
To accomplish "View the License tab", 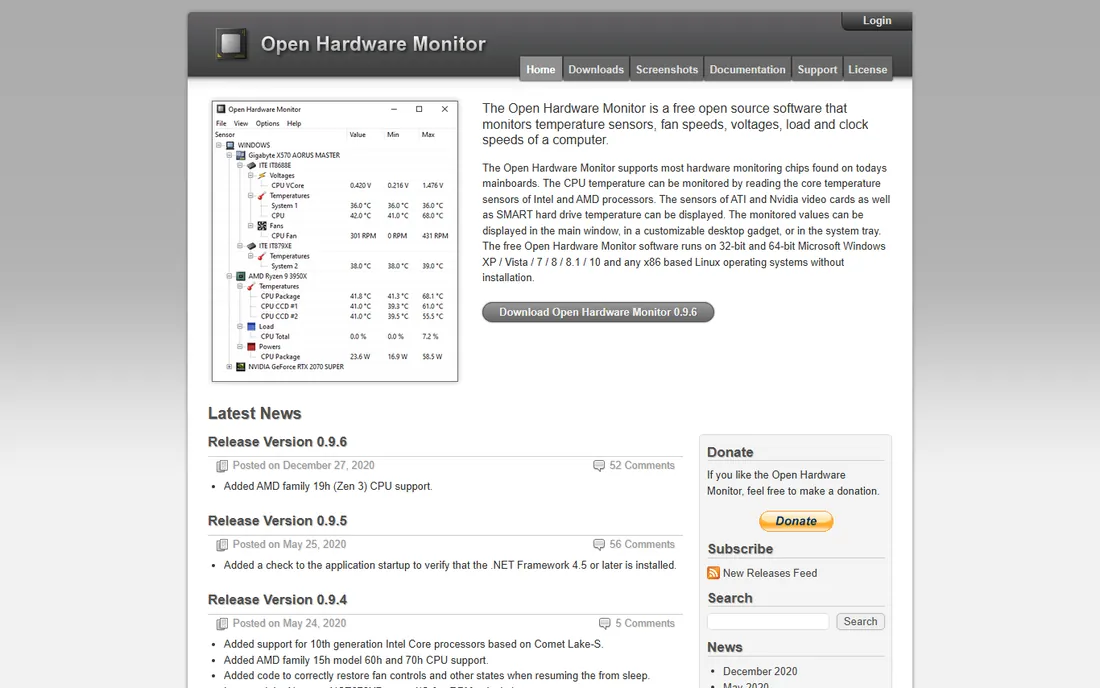I will (x=868, y=69).
